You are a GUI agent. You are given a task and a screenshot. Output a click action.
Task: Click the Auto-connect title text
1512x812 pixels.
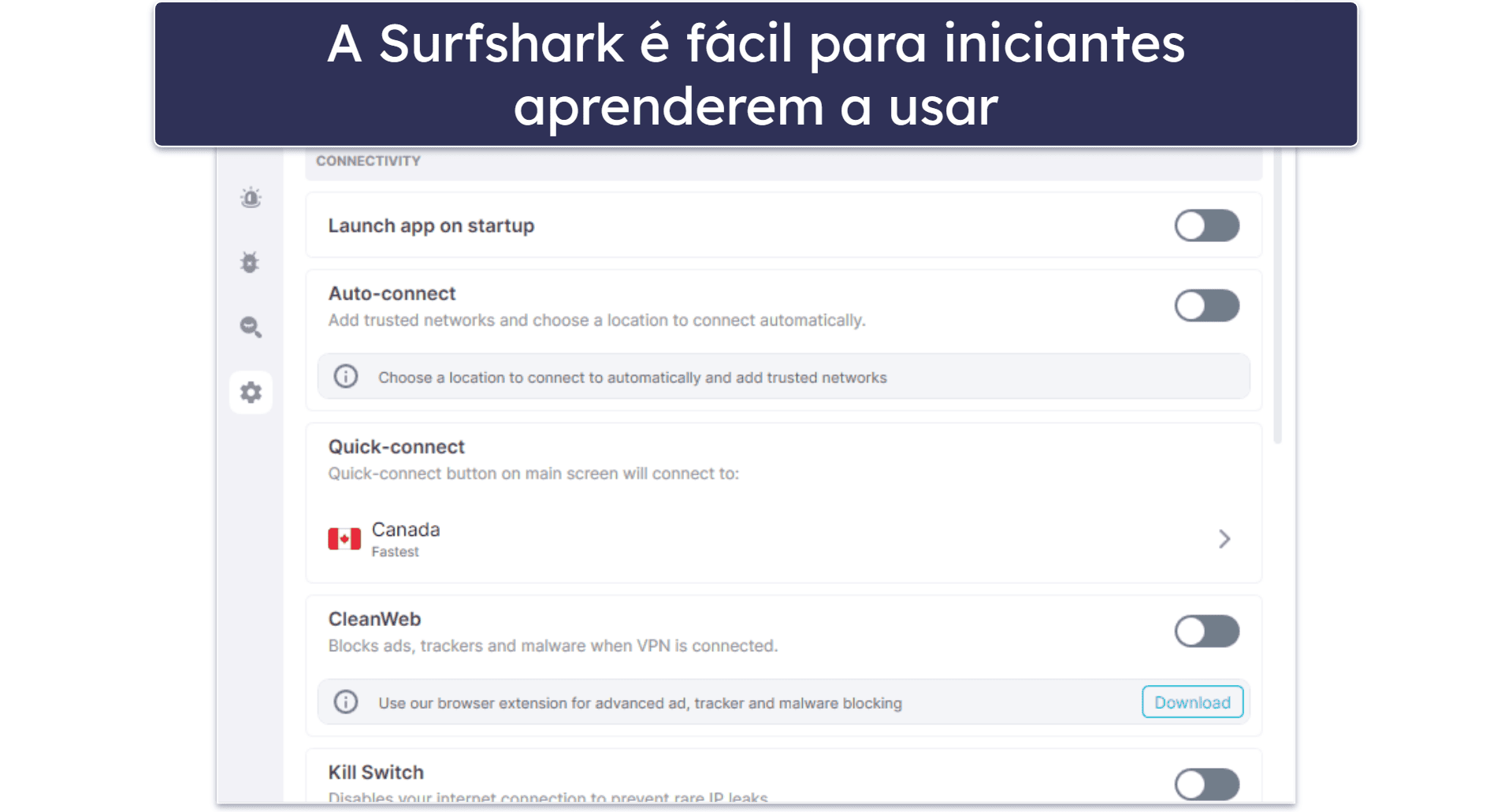tap(392, 293)
